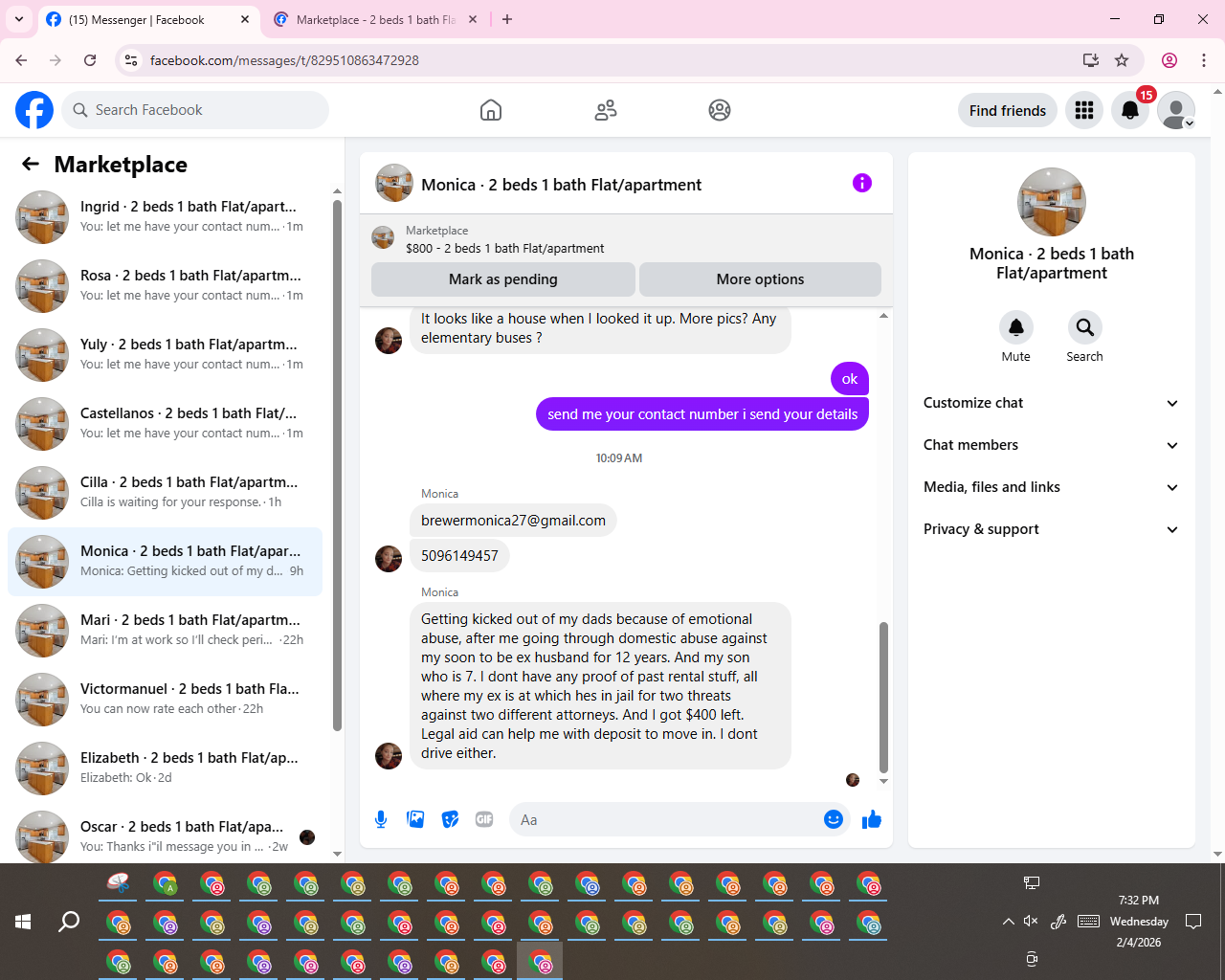
Task: Open Windows notification center icon
Action: 1193,922
